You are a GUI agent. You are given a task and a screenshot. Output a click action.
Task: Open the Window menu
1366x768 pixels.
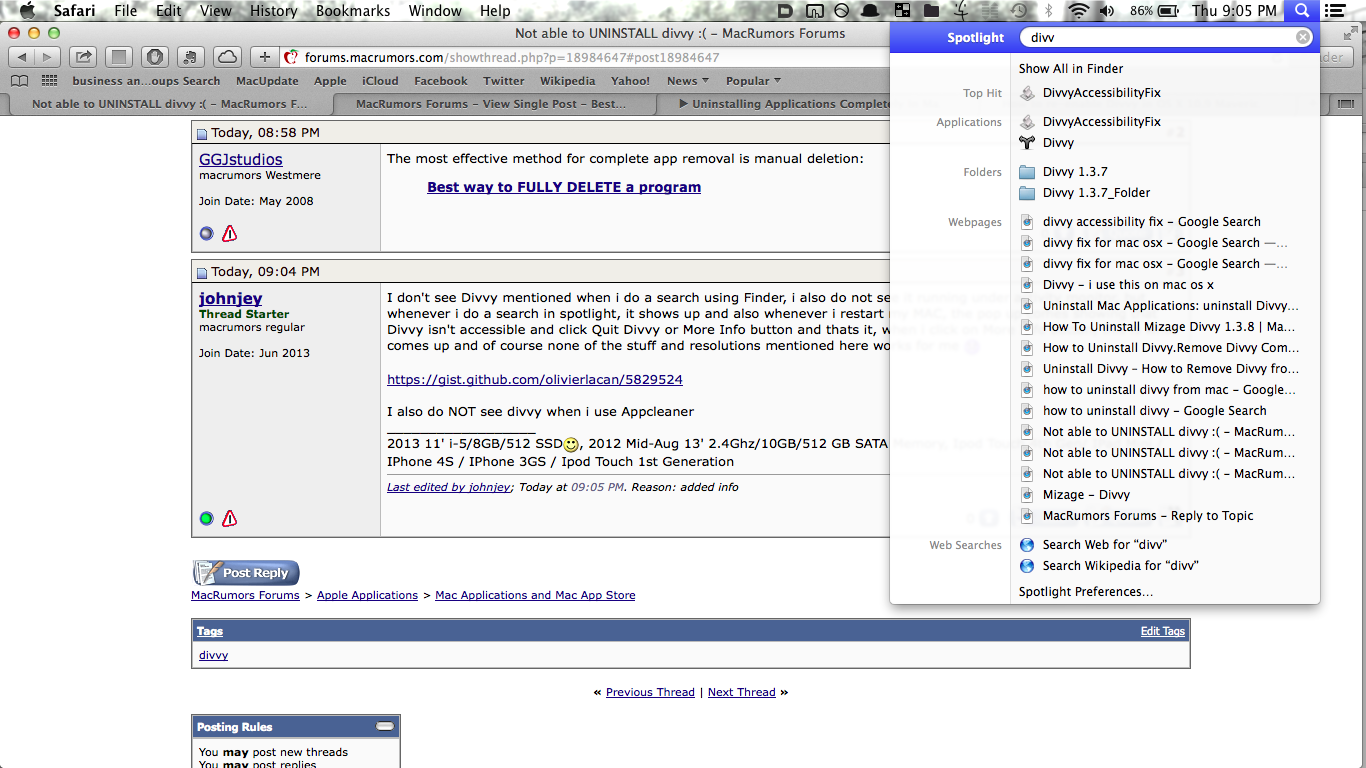pos(435,11)
